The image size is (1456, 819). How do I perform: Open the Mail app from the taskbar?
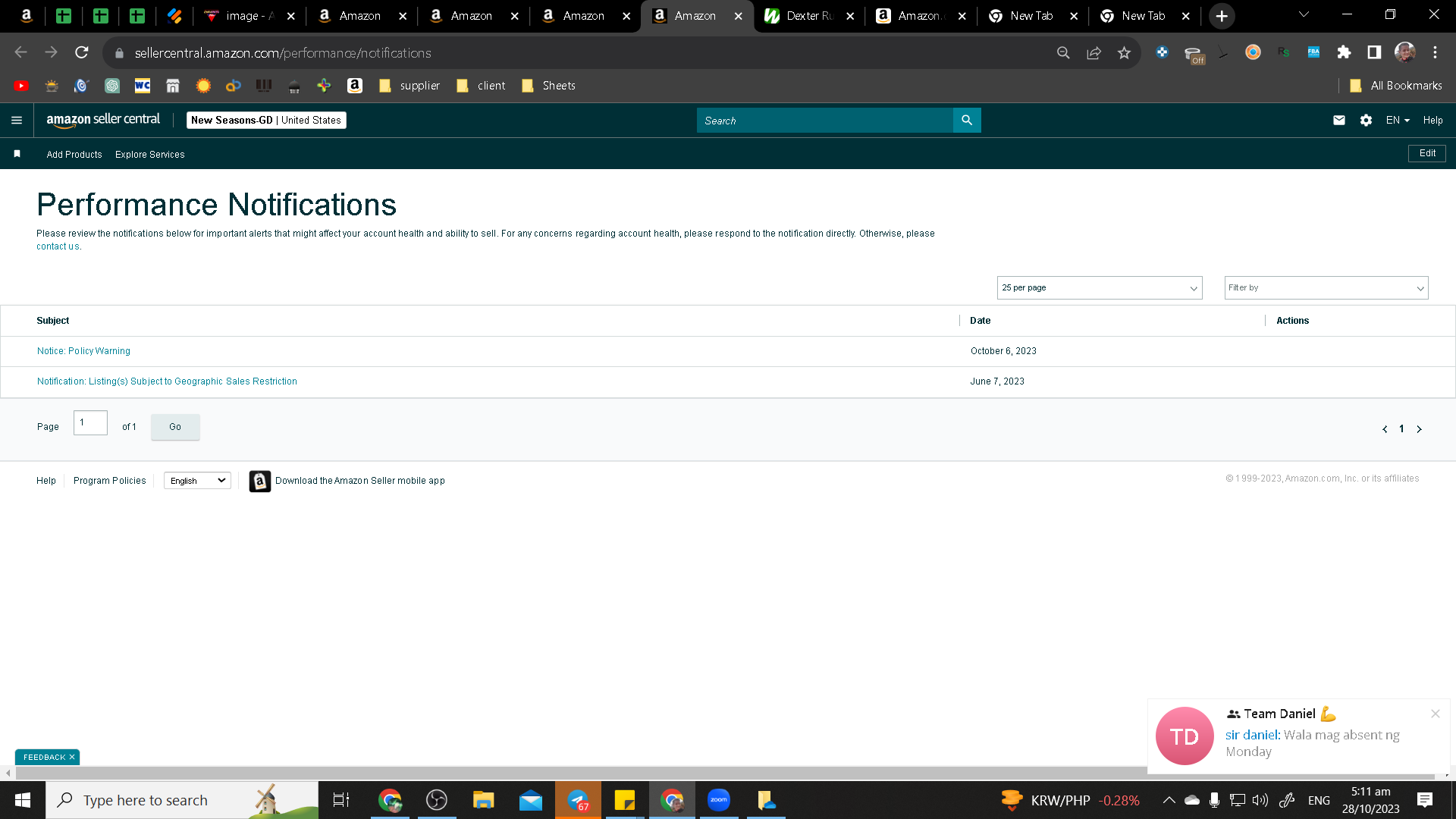pos(531,800)
